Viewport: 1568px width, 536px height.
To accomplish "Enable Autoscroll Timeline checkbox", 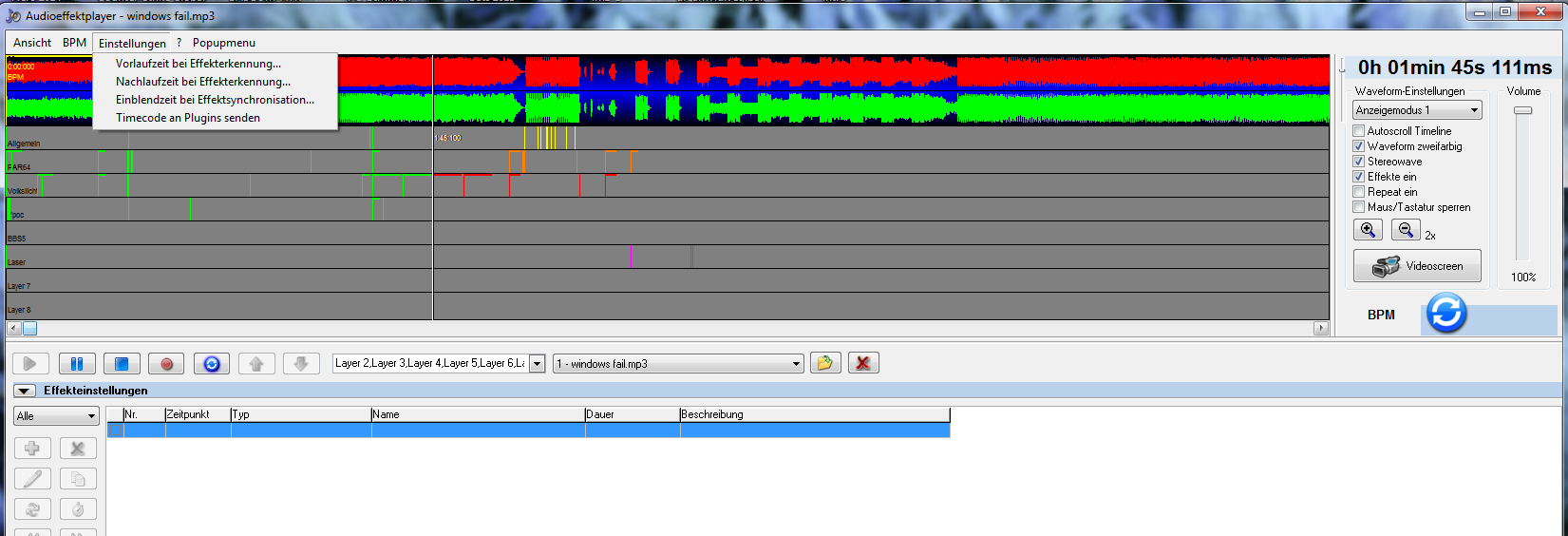I will pyautogui.click(x=1359, y=131).
